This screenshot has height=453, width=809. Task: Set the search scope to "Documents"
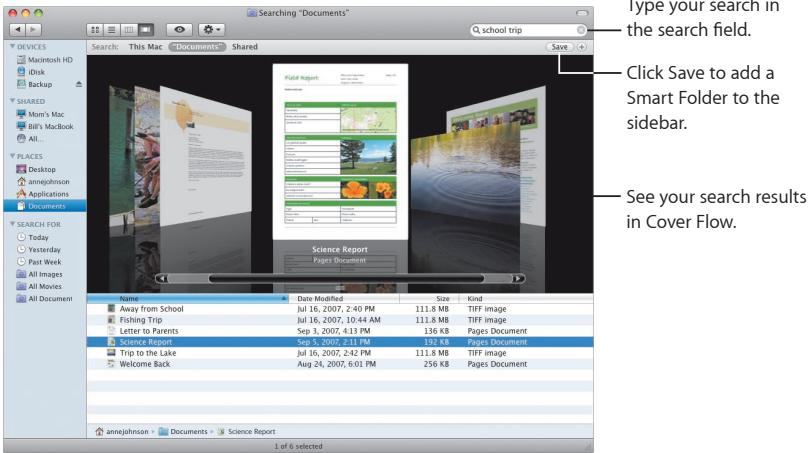pyautogui.click(x=198, y=47)
